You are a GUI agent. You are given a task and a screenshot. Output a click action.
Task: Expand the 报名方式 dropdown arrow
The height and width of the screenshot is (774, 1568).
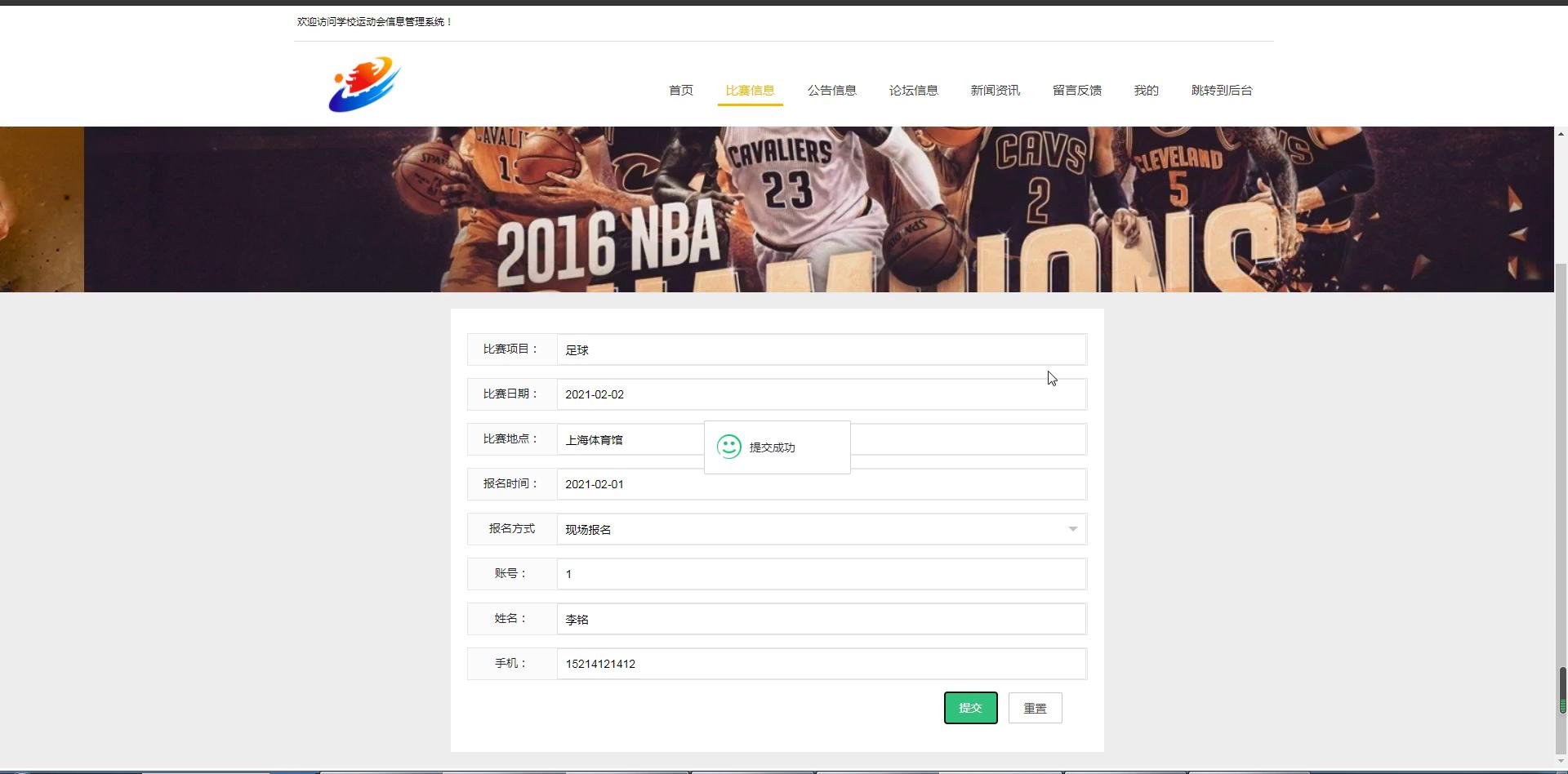click(x=1073, y=529)
